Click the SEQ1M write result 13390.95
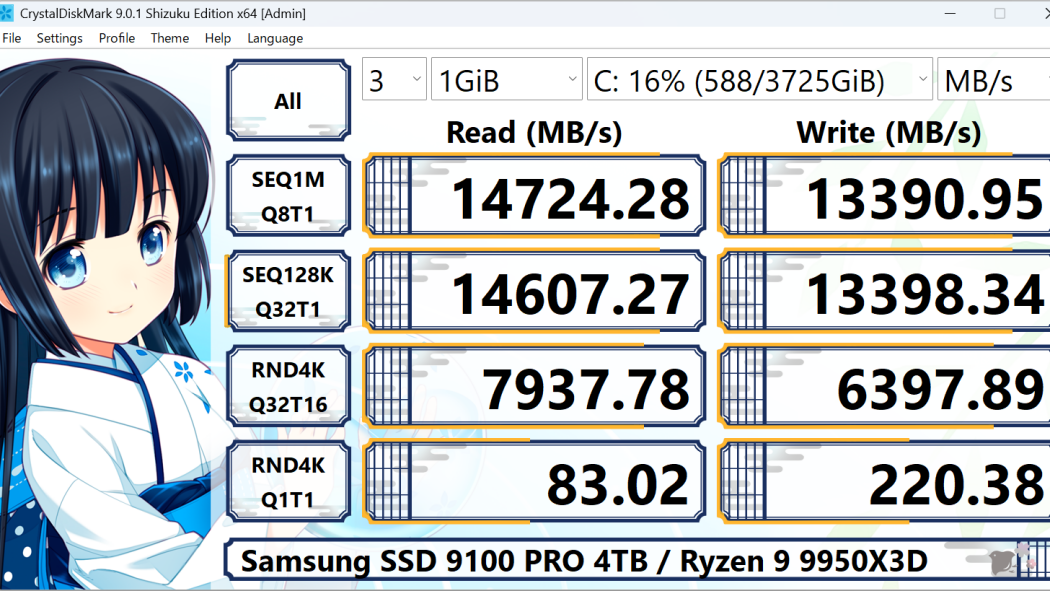The width and height of the screenshot is (1050, 591). [x=884, y=195]
